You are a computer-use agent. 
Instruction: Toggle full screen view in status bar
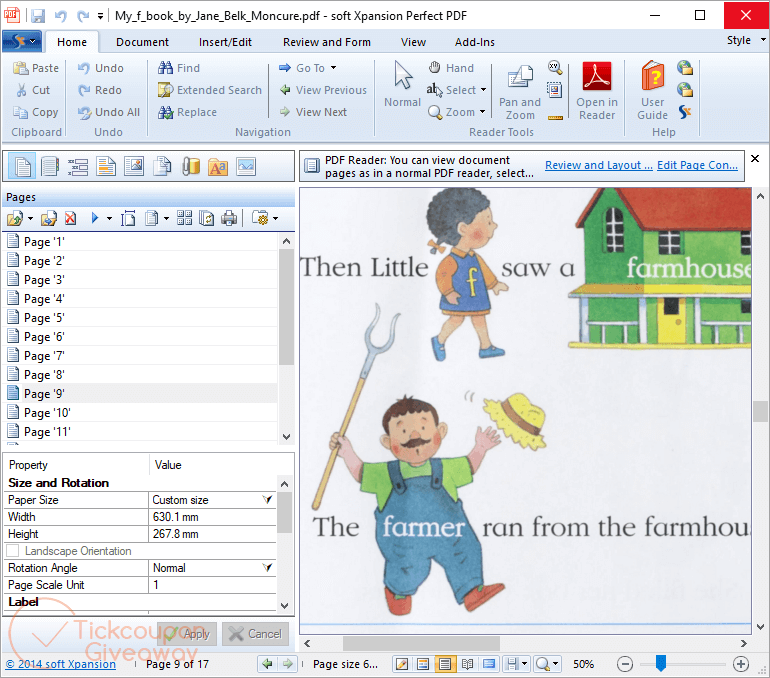click(x=489, y=664)
